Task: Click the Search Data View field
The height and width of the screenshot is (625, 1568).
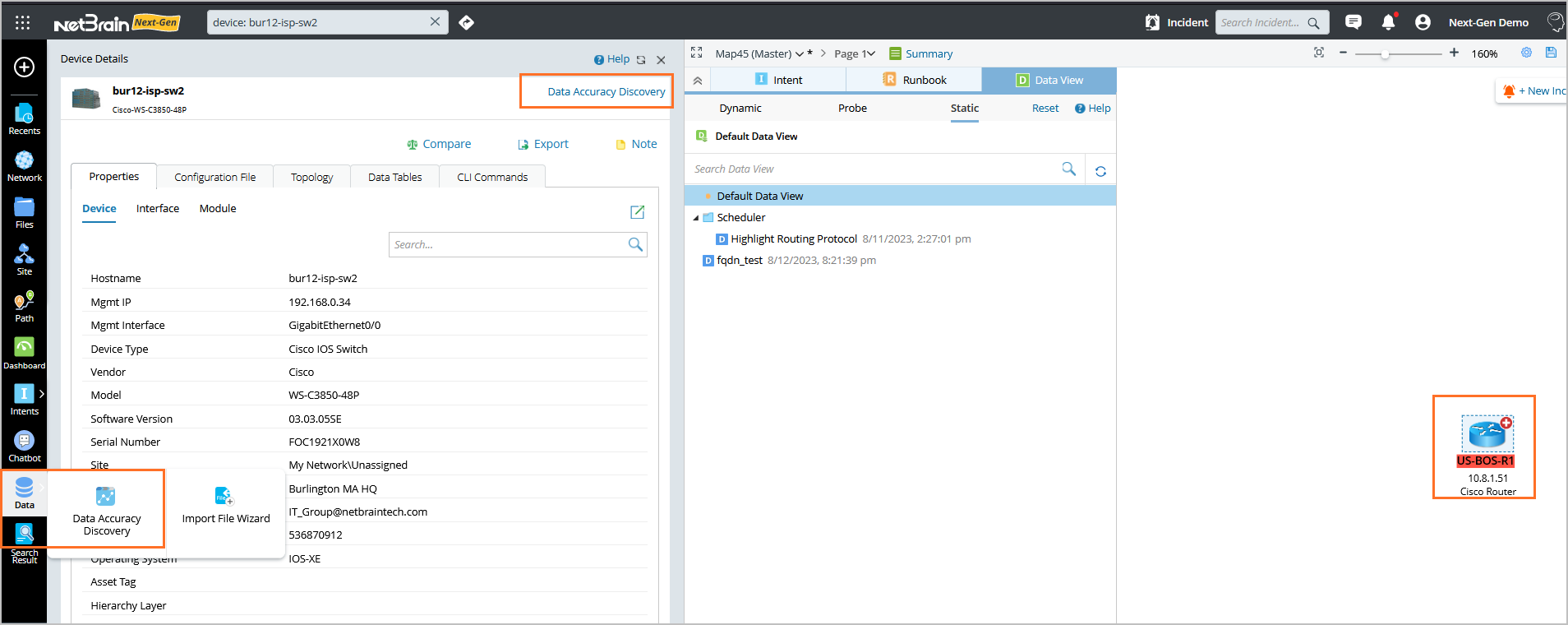Action: (x=875, y=169)
